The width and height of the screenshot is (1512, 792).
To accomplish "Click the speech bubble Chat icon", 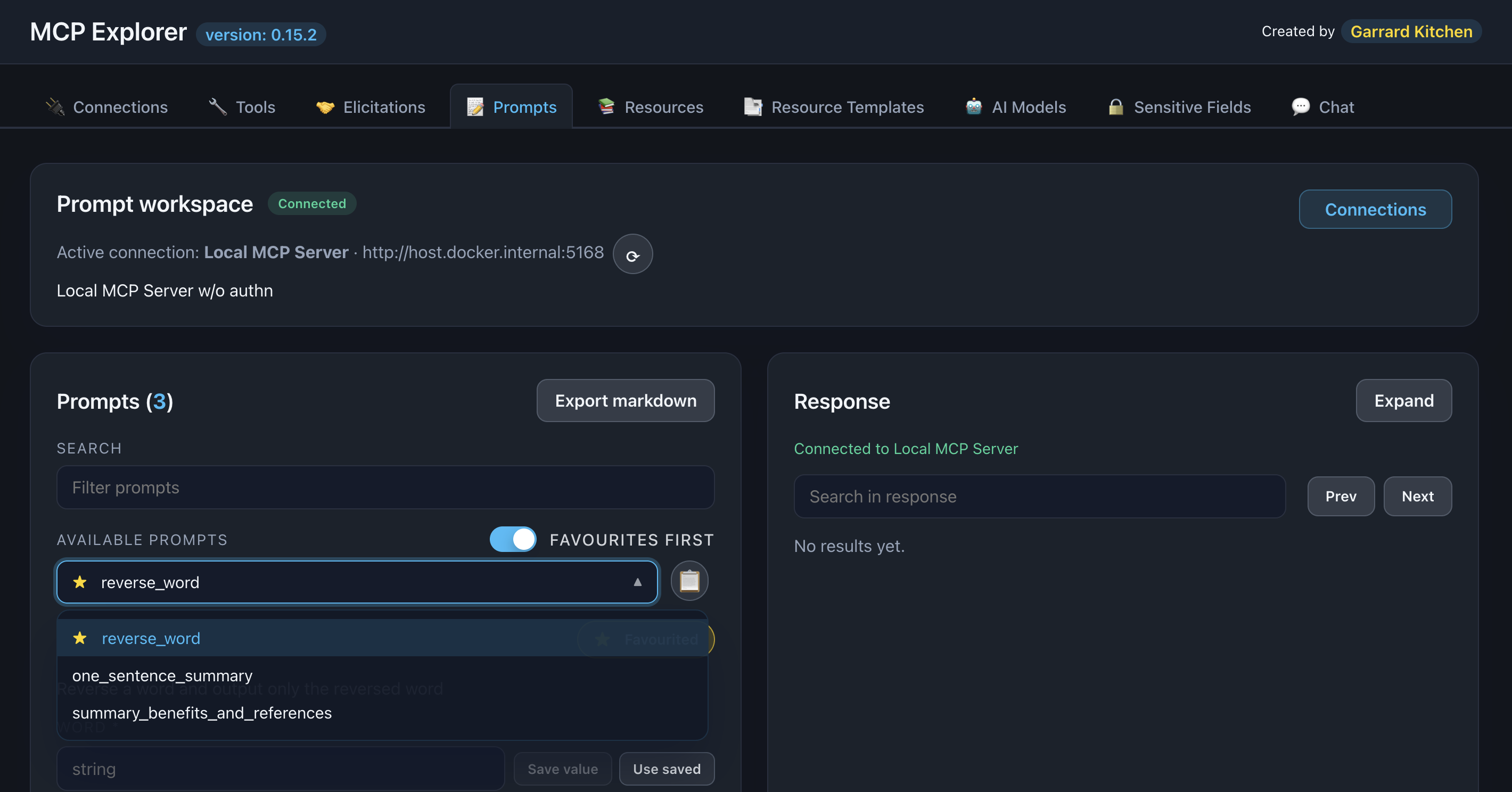I will point(1300,107).
